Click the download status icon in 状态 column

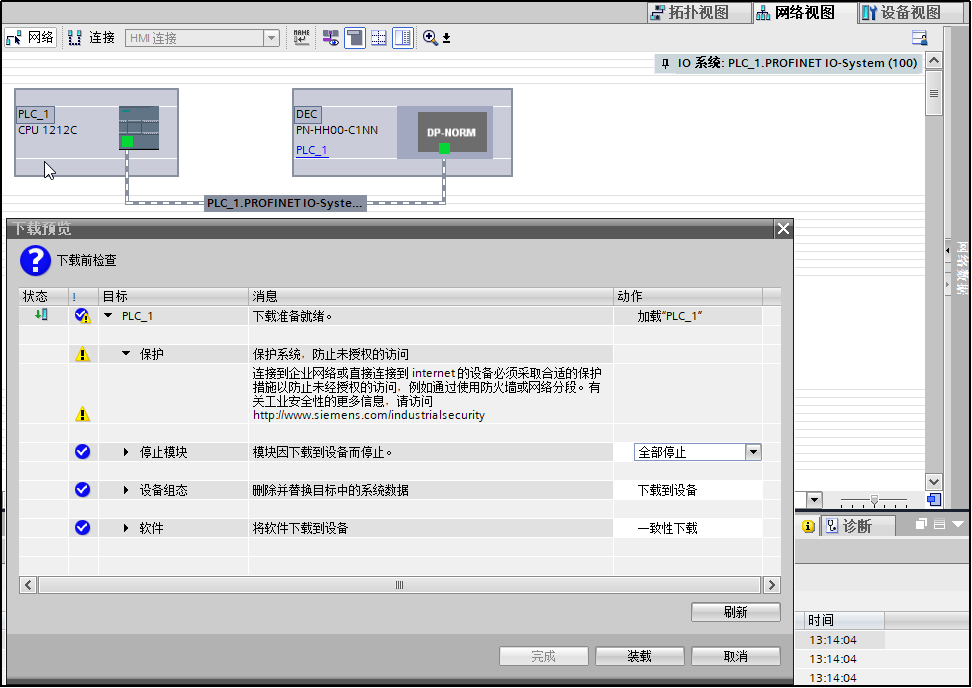point(42,315)
